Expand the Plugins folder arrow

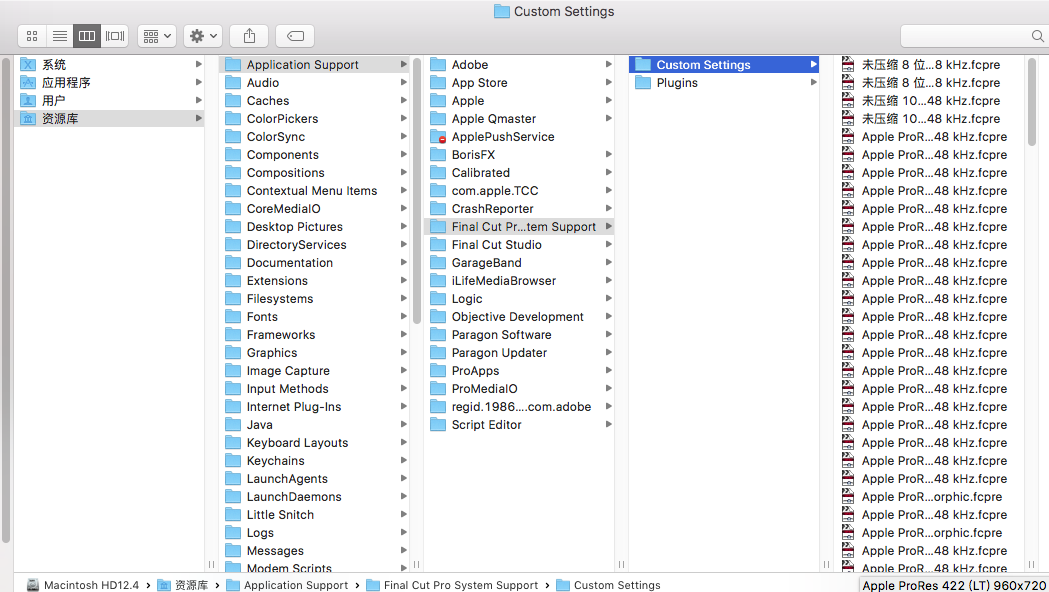point(814,82)
